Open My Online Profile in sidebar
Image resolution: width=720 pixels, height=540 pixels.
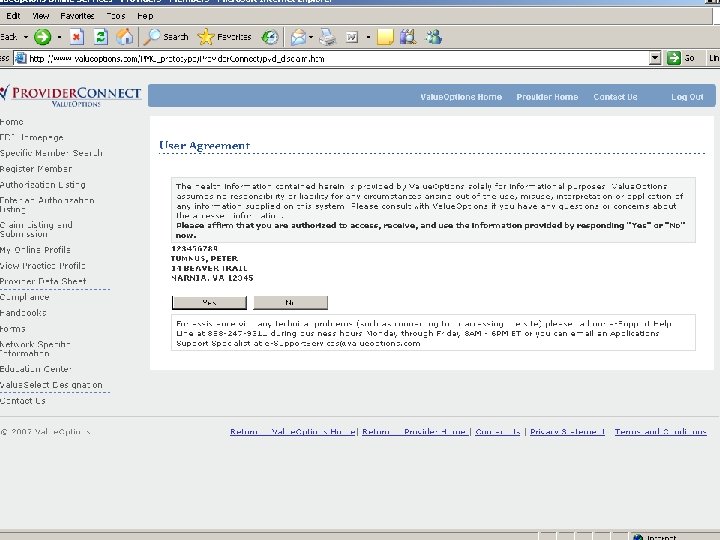point(35,250)
